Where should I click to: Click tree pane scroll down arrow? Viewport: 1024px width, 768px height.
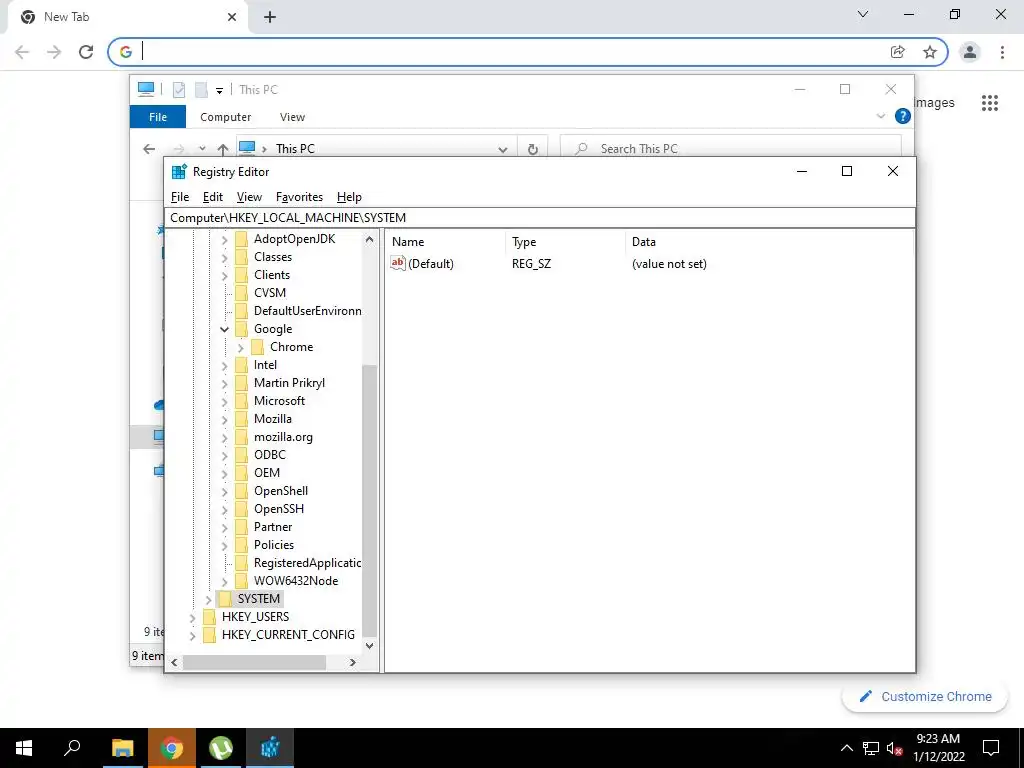[370, 646]
